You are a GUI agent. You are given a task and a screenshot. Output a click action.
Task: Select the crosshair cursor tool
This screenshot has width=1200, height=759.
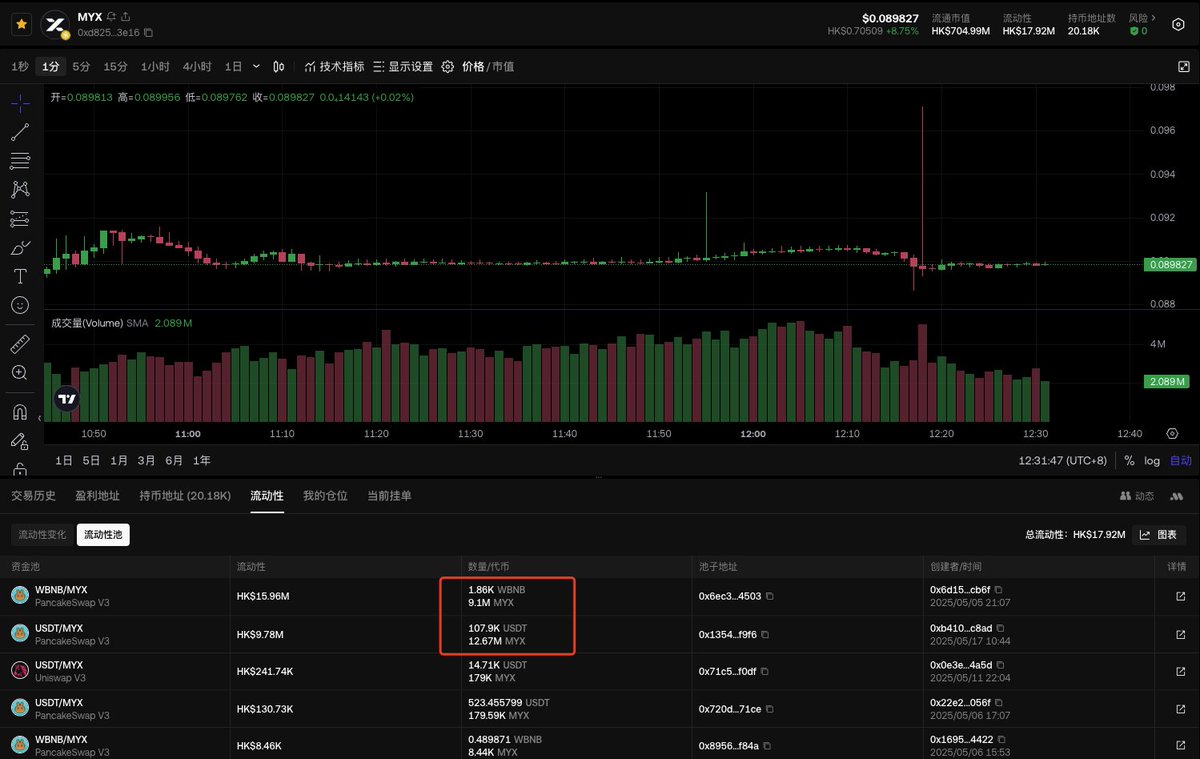pos(20,104)
